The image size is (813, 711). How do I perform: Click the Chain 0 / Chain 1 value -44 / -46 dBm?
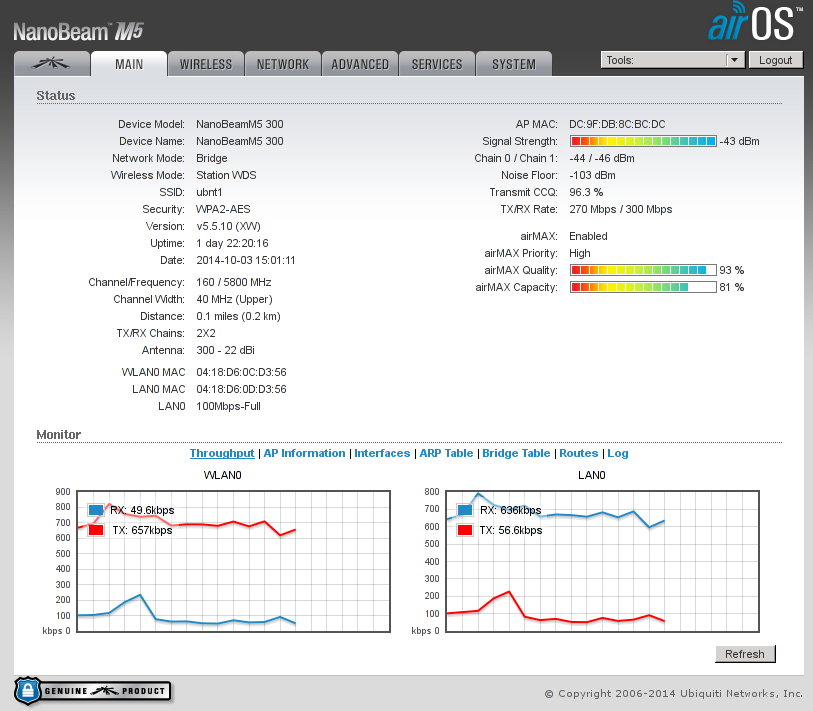pos(602,158)
